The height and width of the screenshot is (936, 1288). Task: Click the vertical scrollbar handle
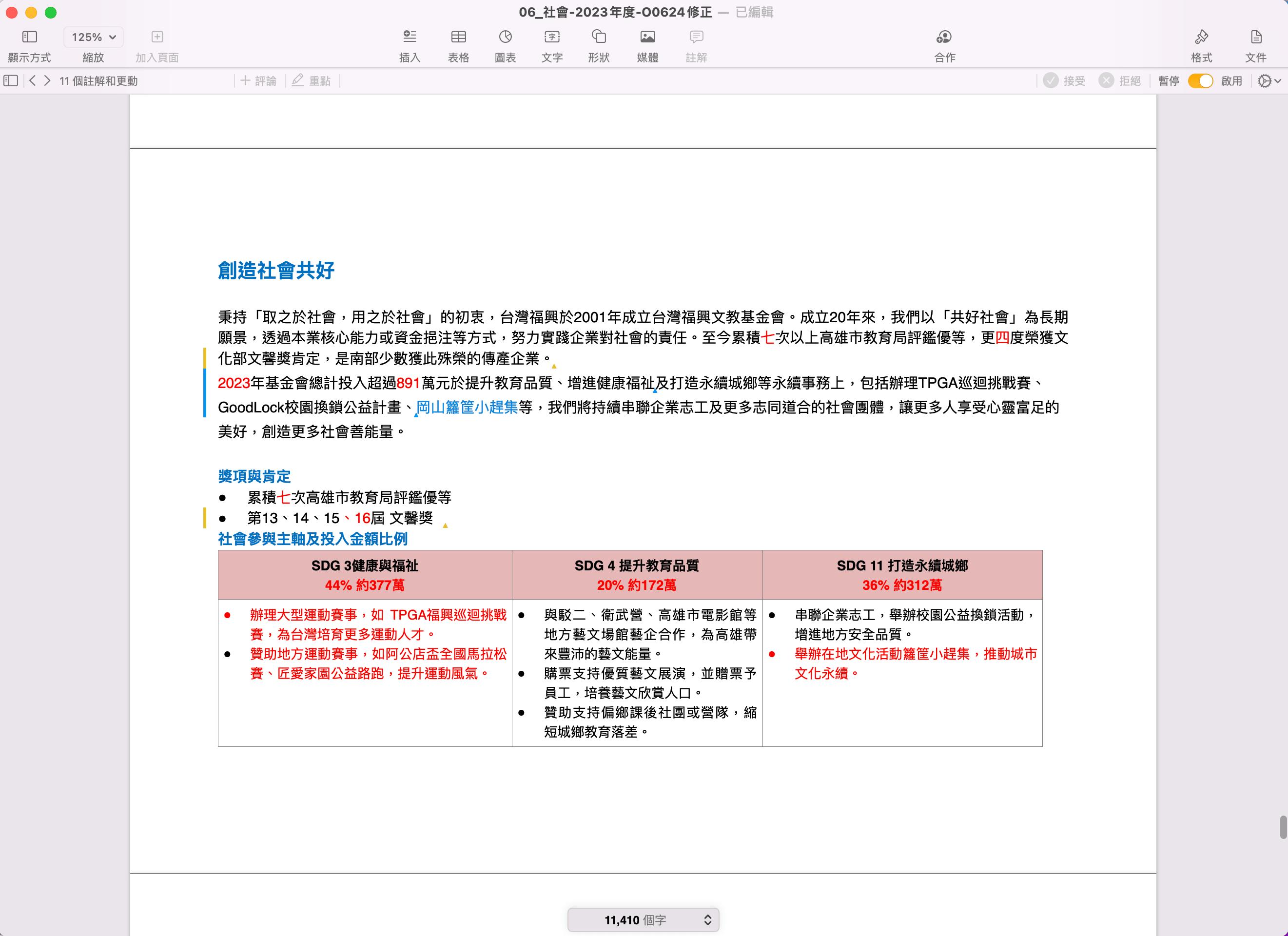[1283, 827]
